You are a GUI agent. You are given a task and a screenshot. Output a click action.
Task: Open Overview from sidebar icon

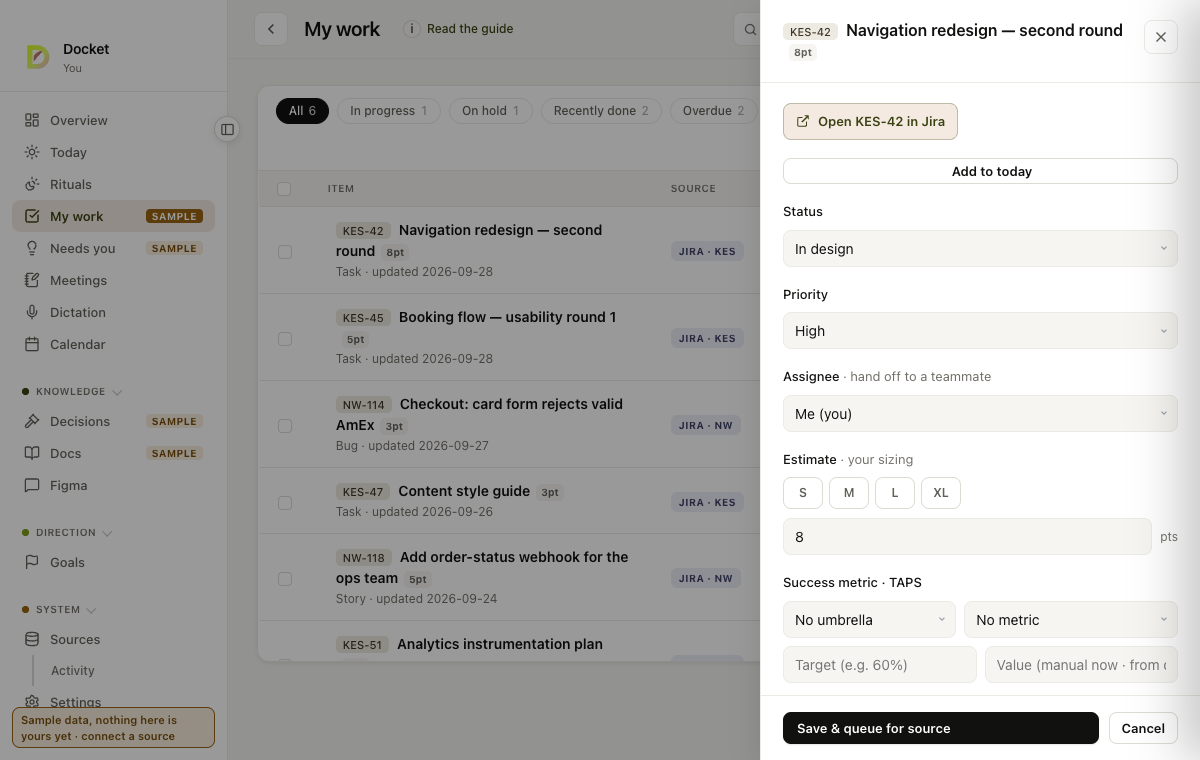coord(32,120)
